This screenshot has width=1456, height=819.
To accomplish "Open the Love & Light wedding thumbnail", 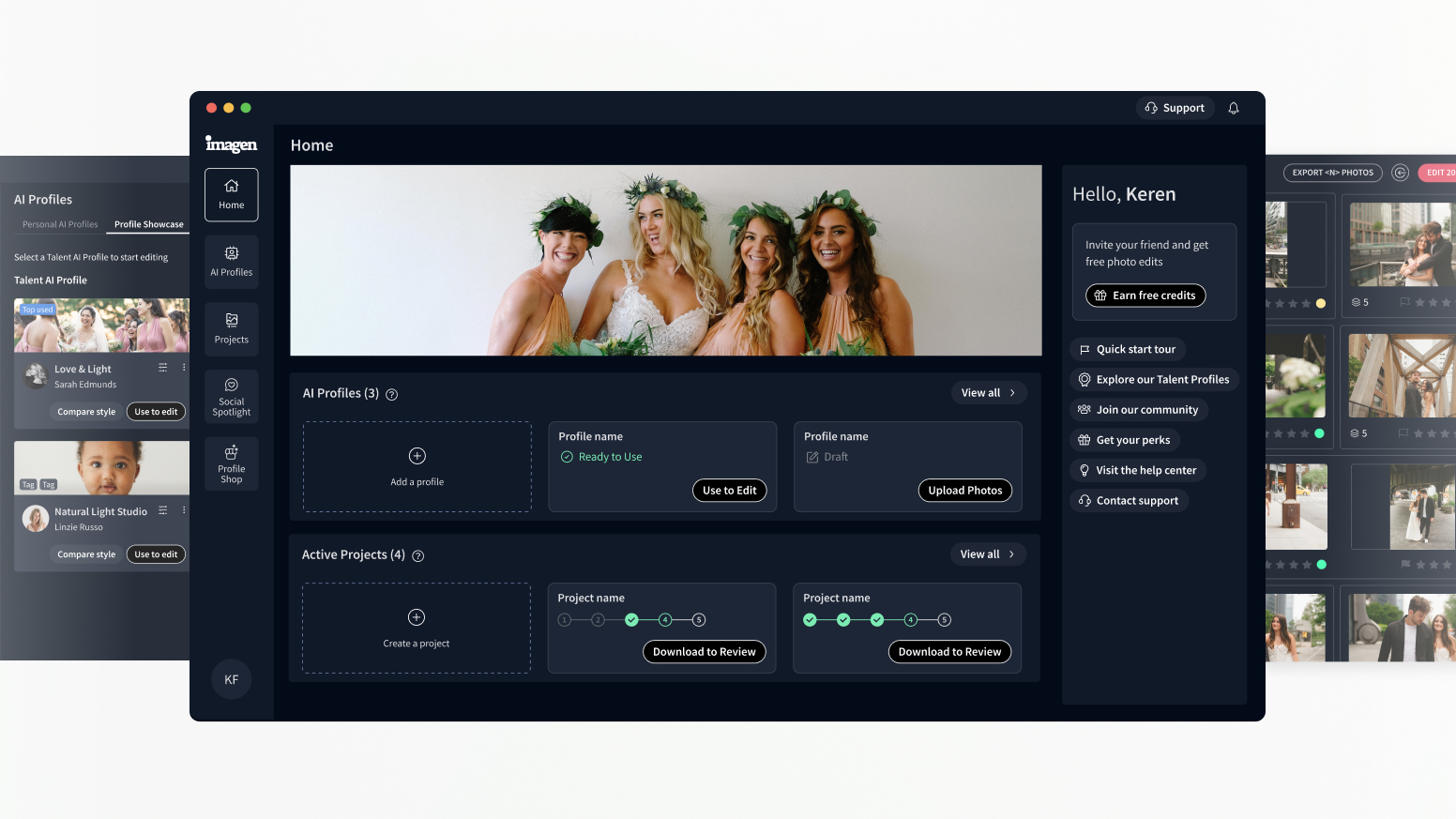I will pos(101,326).
